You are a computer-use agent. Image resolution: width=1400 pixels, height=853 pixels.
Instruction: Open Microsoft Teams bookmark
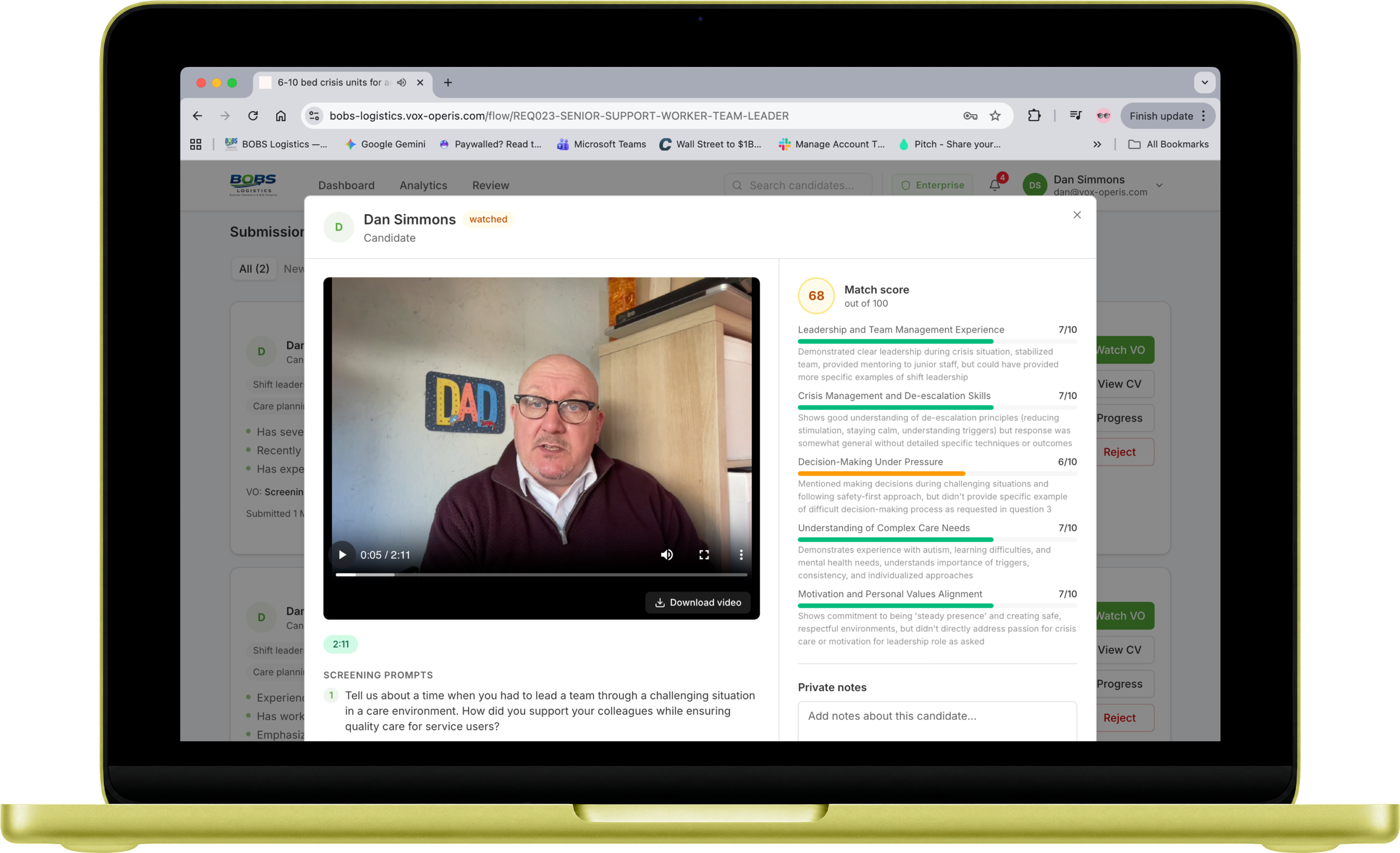[x=601, y=144]
